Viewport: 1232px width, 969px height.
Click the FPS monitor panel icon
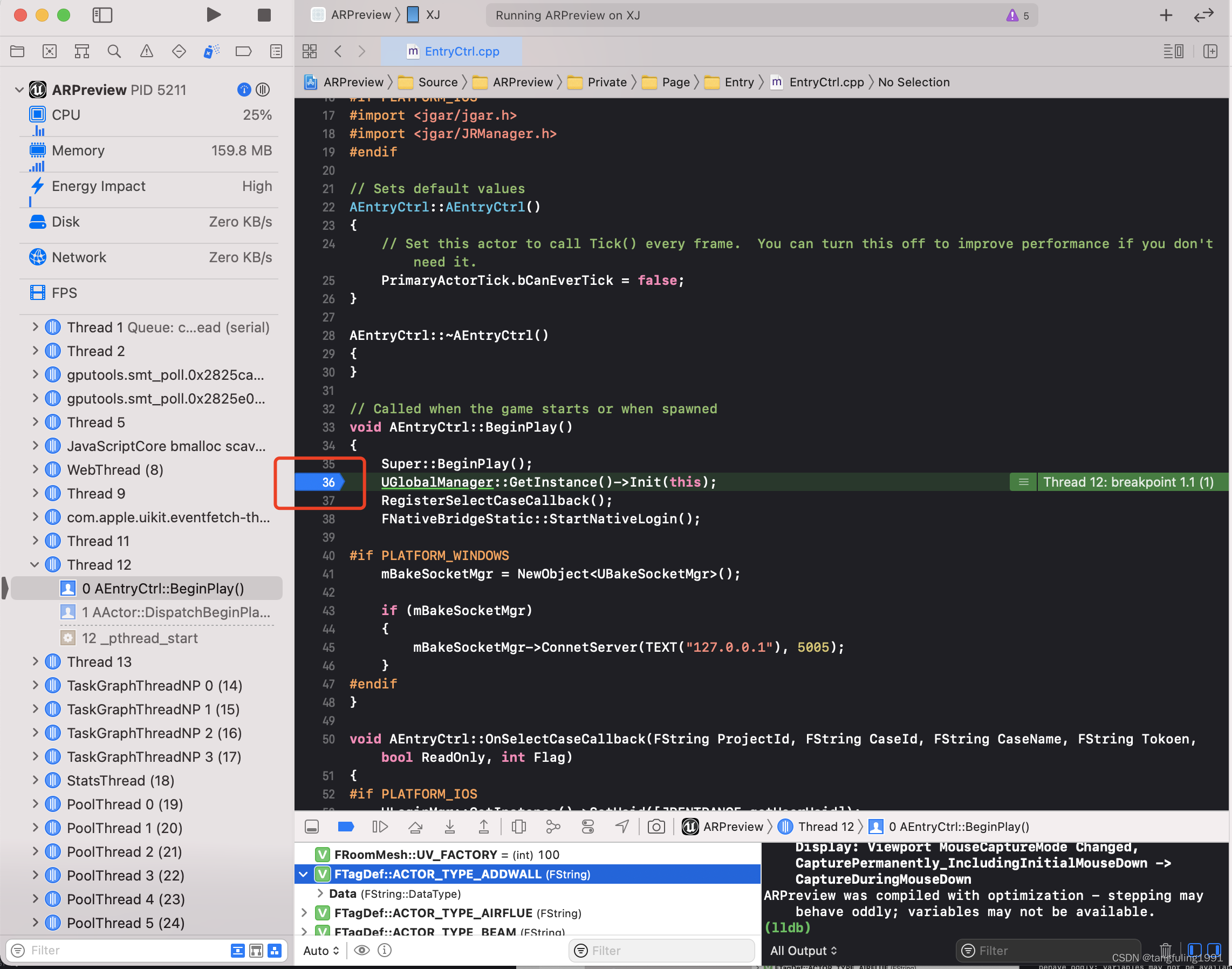[x=35, y=293]
